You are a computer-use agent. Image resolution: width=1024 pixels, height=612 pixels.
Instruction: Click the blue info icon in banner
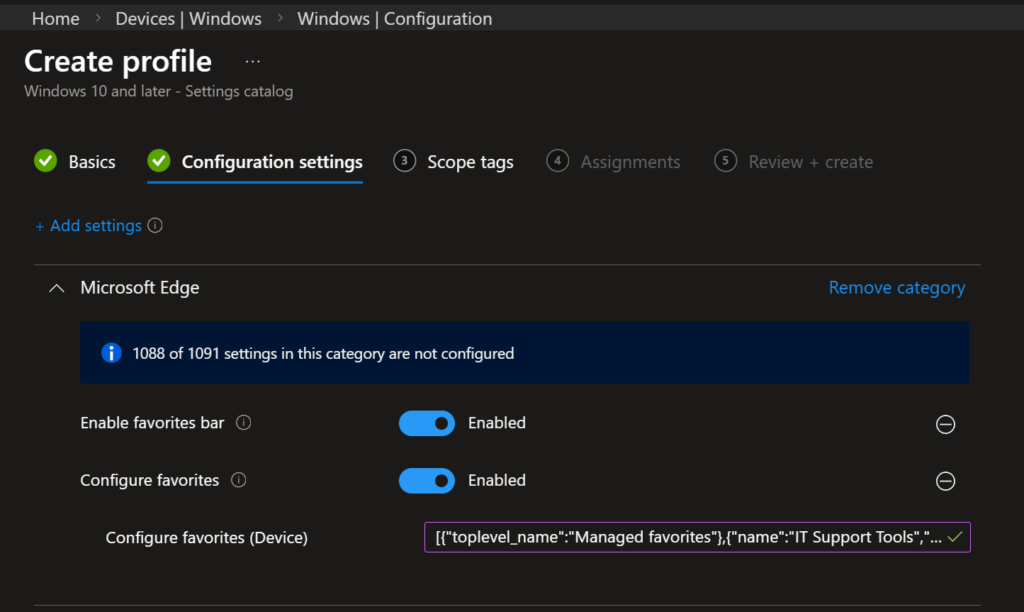click(x=111, y=353)
